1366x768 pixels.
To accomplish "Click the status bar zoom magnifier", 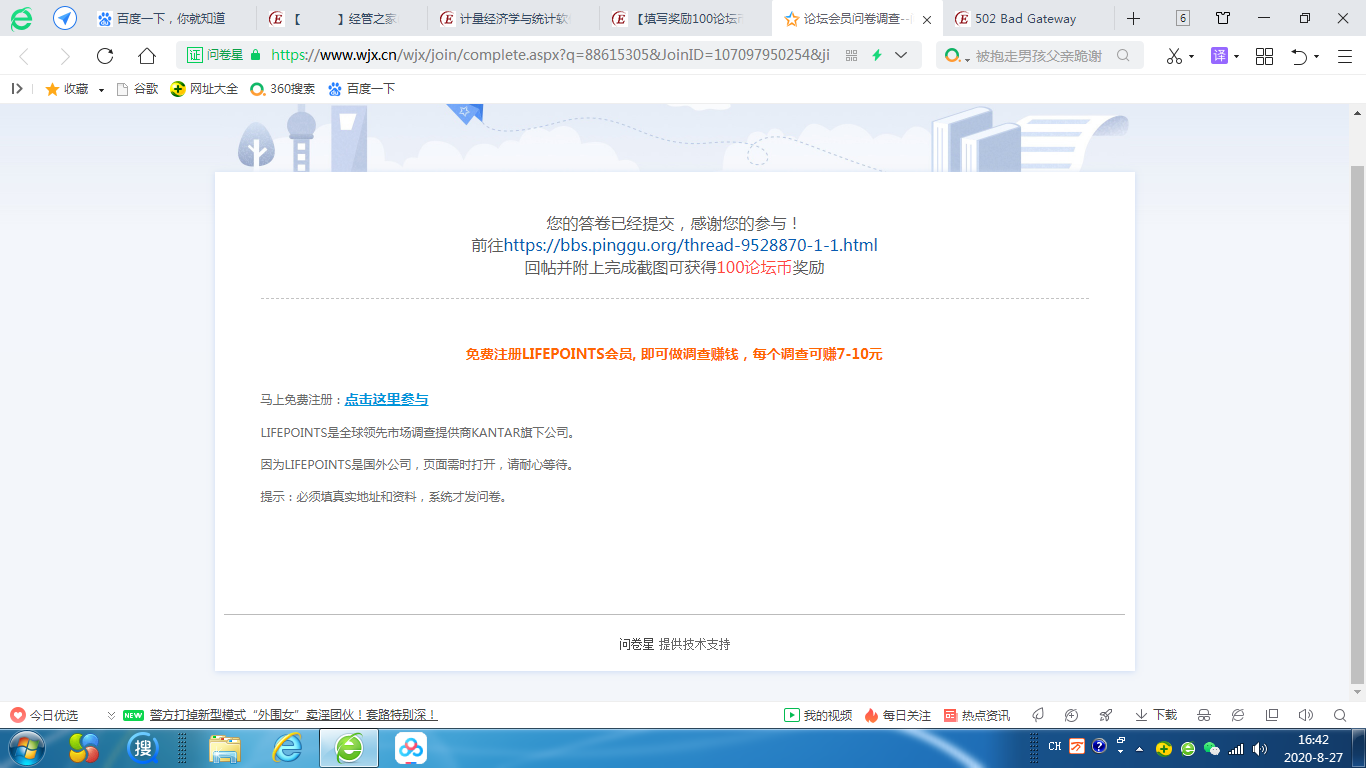I will click(1340, 715).
